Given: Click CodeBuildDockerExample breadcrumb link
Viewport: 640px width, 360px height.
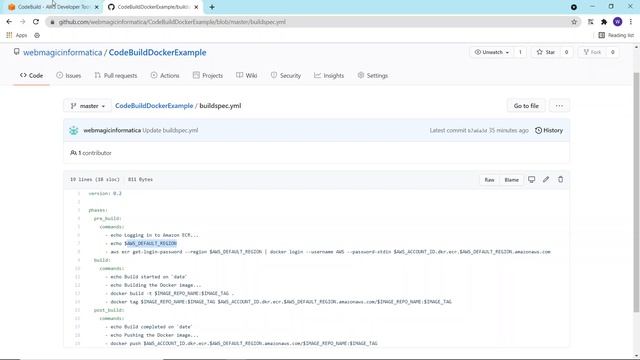Looking at the screenshot, I should (154, 106).
